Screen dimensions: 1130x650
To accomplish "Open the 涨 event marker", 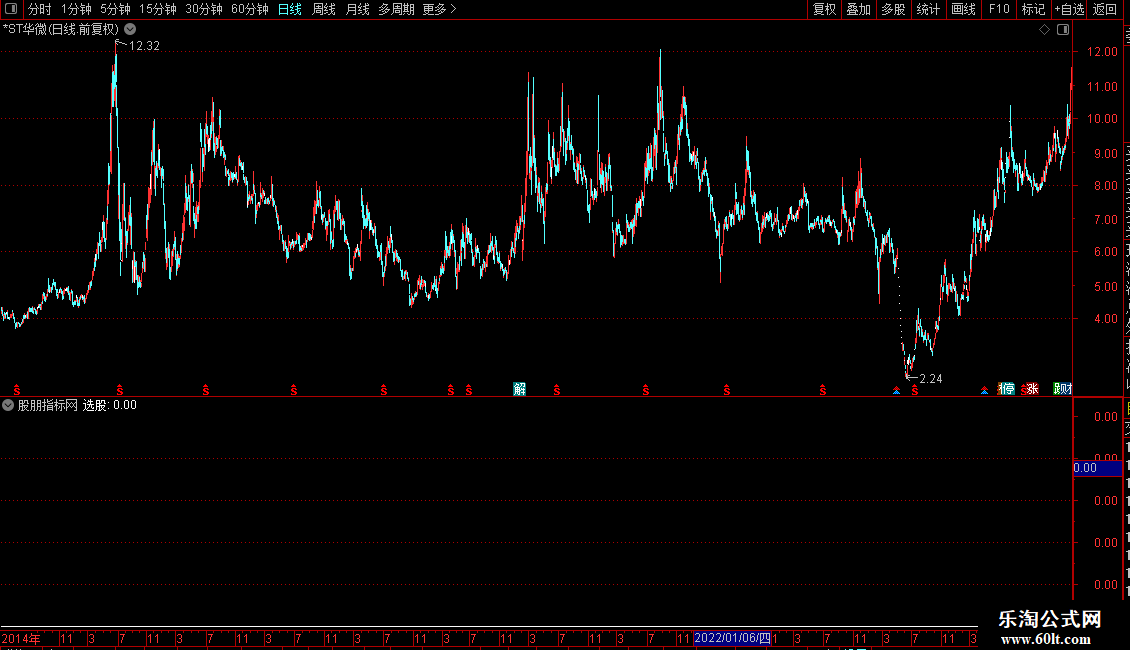I will pyautogui.click(x=1033, y=389).
